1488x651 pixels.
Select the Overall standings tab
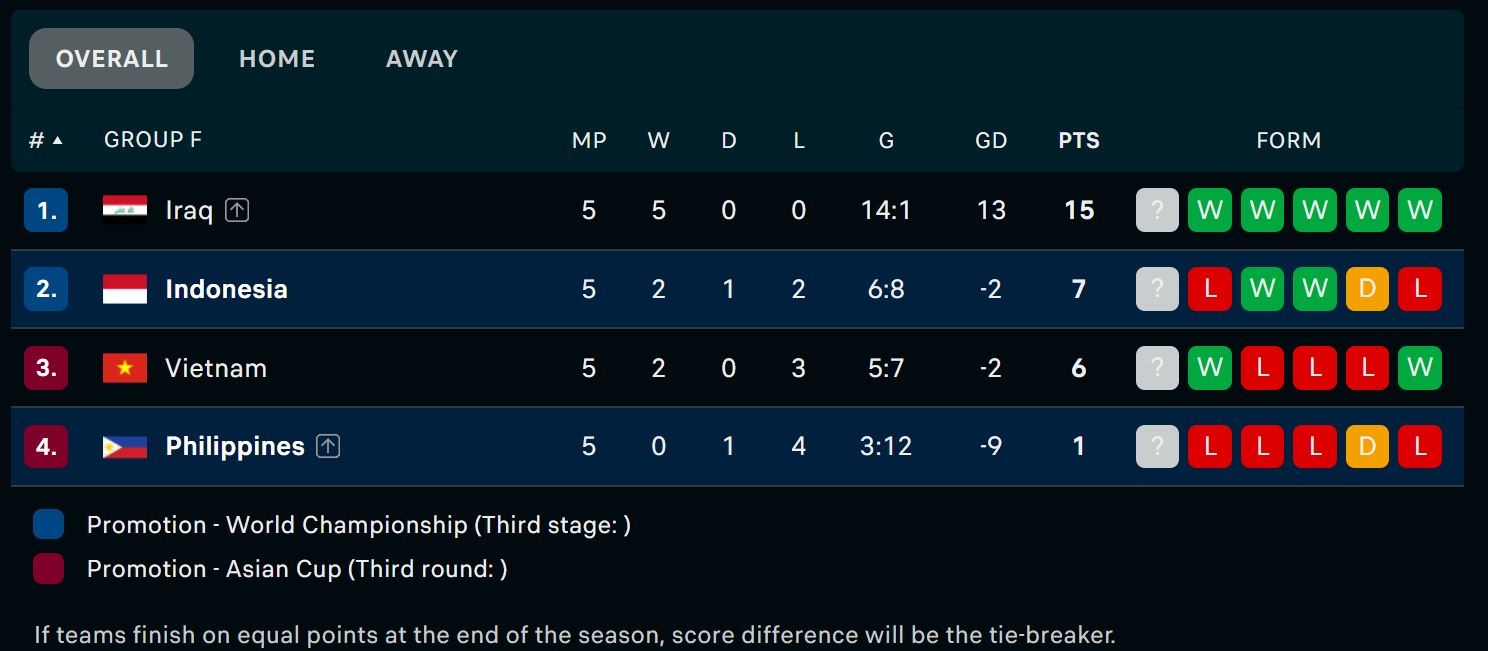[112, 59]
